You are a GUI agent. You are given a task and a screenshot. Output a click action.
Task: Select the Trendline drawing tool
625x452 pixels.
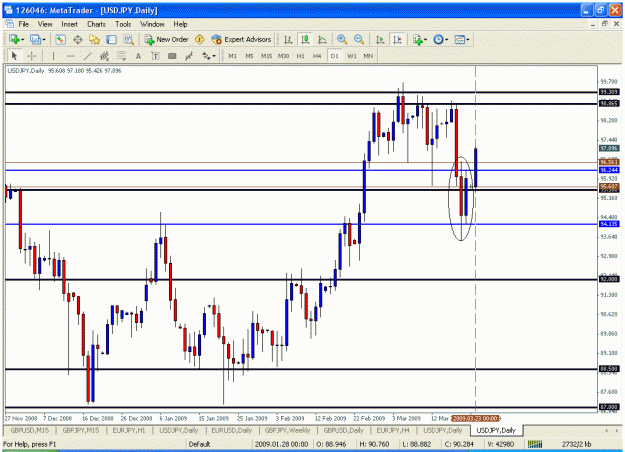pos(87,56)
